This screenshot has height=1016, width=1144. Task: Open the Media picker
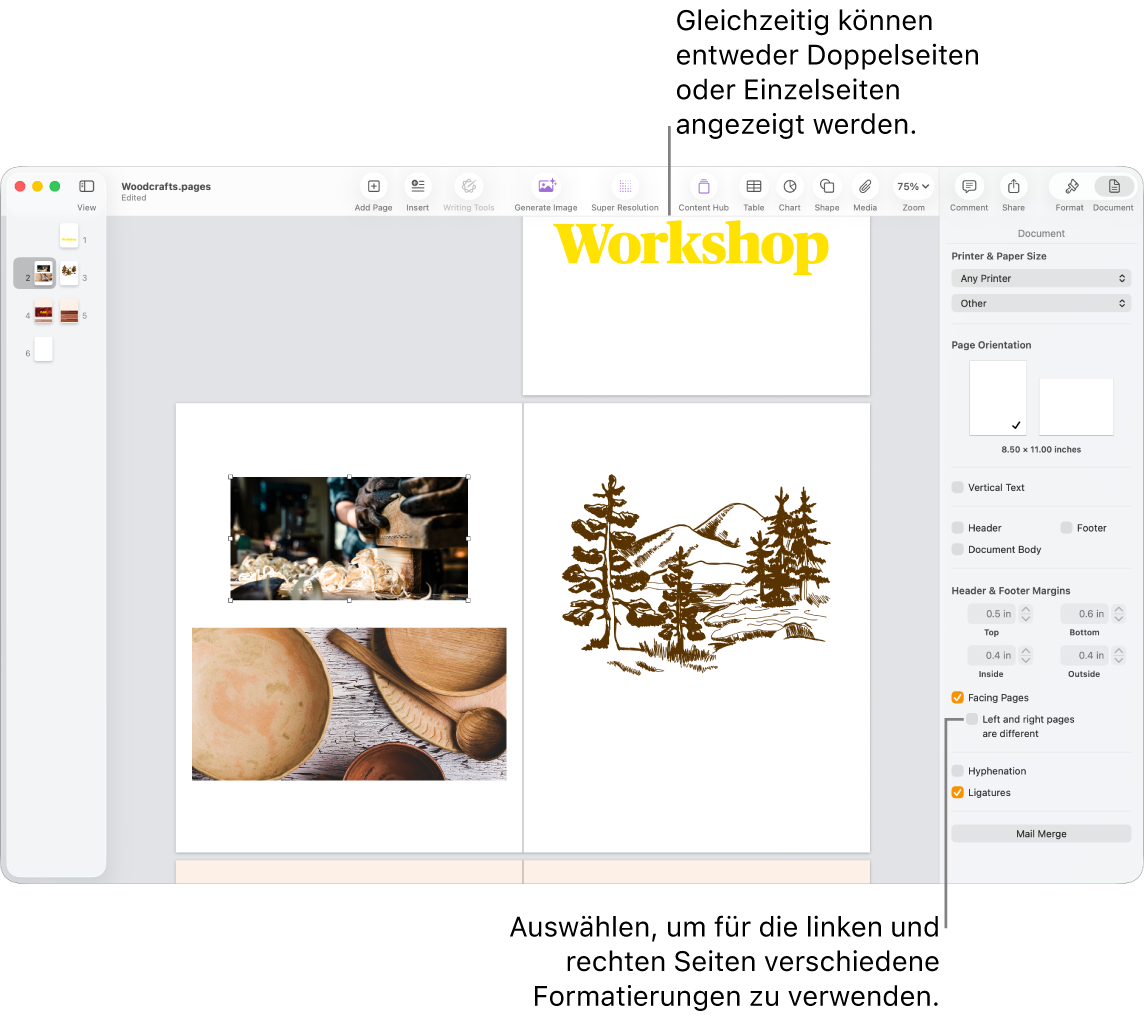(865, 187)
